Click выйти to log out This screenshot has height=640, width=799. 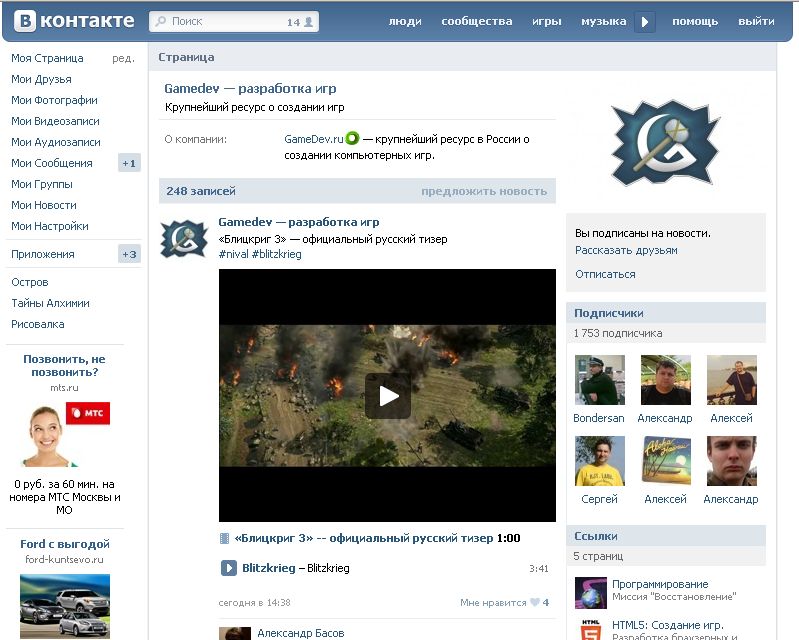click(x=756, y=21)
